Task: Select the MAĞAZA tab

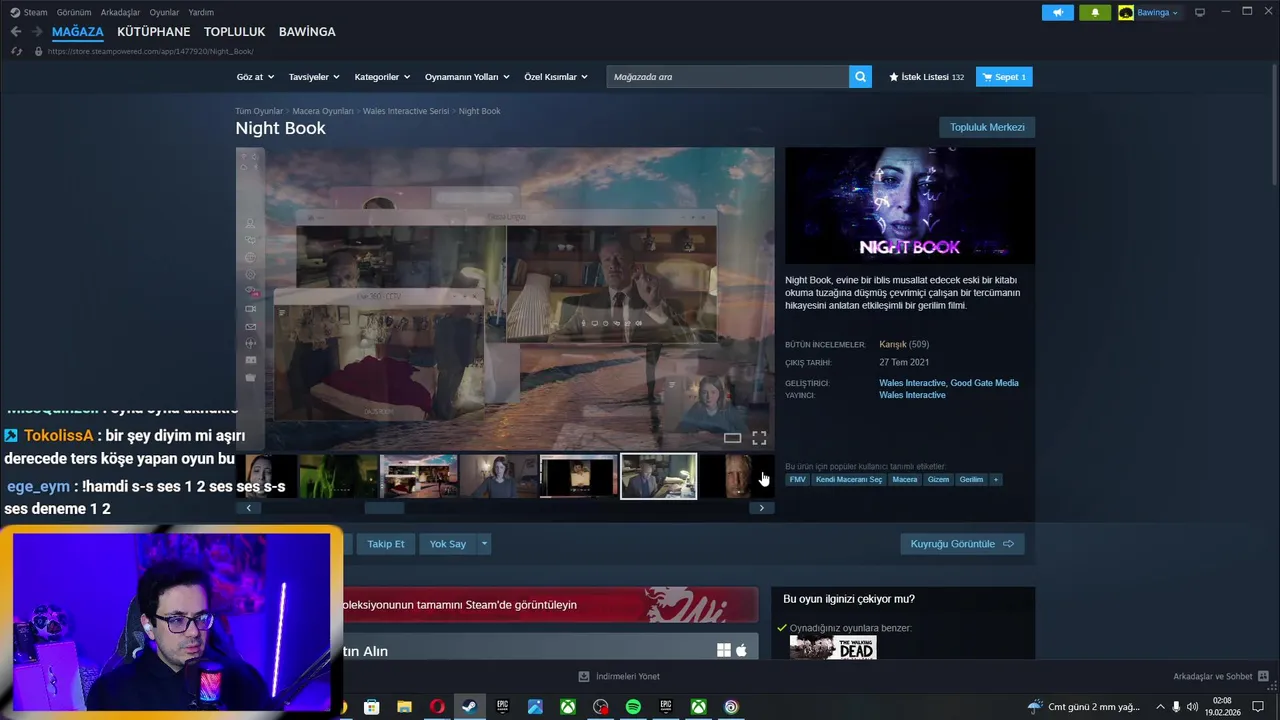Action: click(x=78, y=32)
